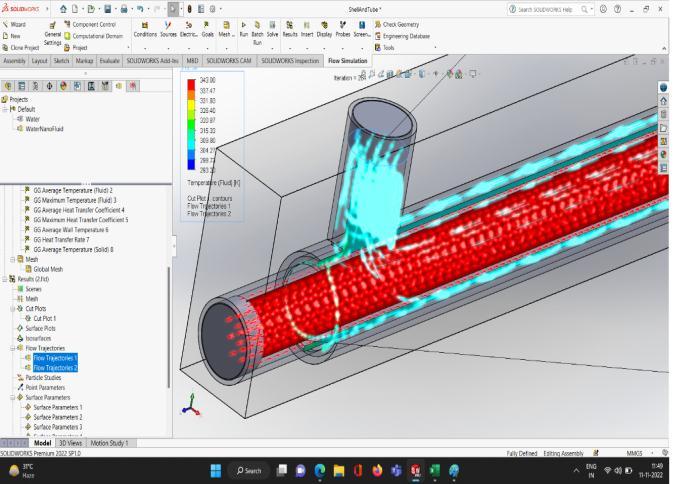
Task: Open Component Control
Action: pyautogui.click(x=90, y=24)
